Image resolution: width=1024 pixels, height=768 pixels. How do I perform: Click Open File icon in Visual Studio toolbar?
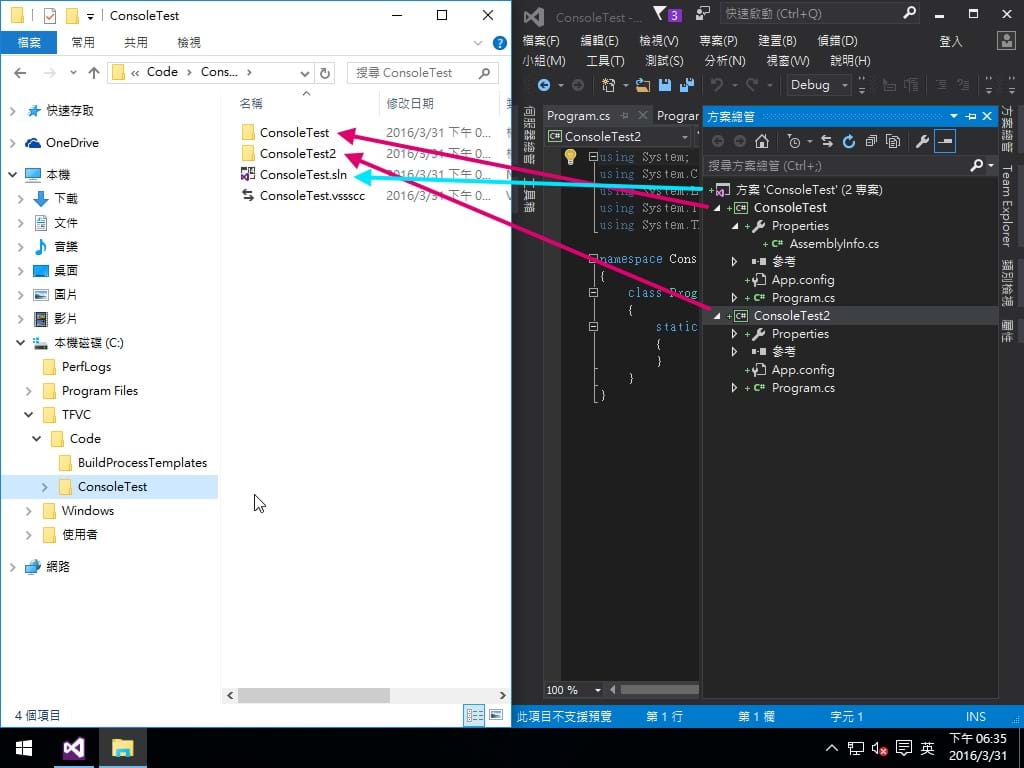643,85
